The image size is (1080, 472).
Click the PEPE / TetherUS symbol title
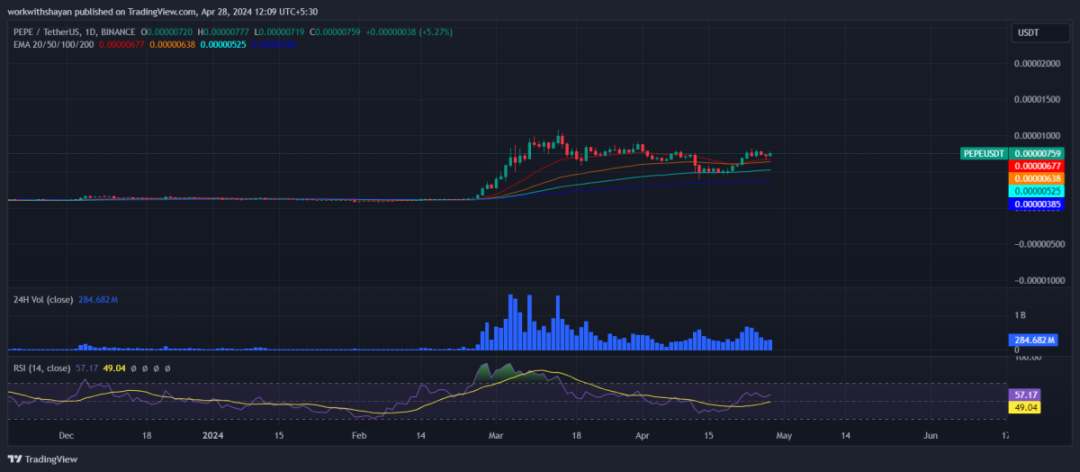(x=48, y=32)
